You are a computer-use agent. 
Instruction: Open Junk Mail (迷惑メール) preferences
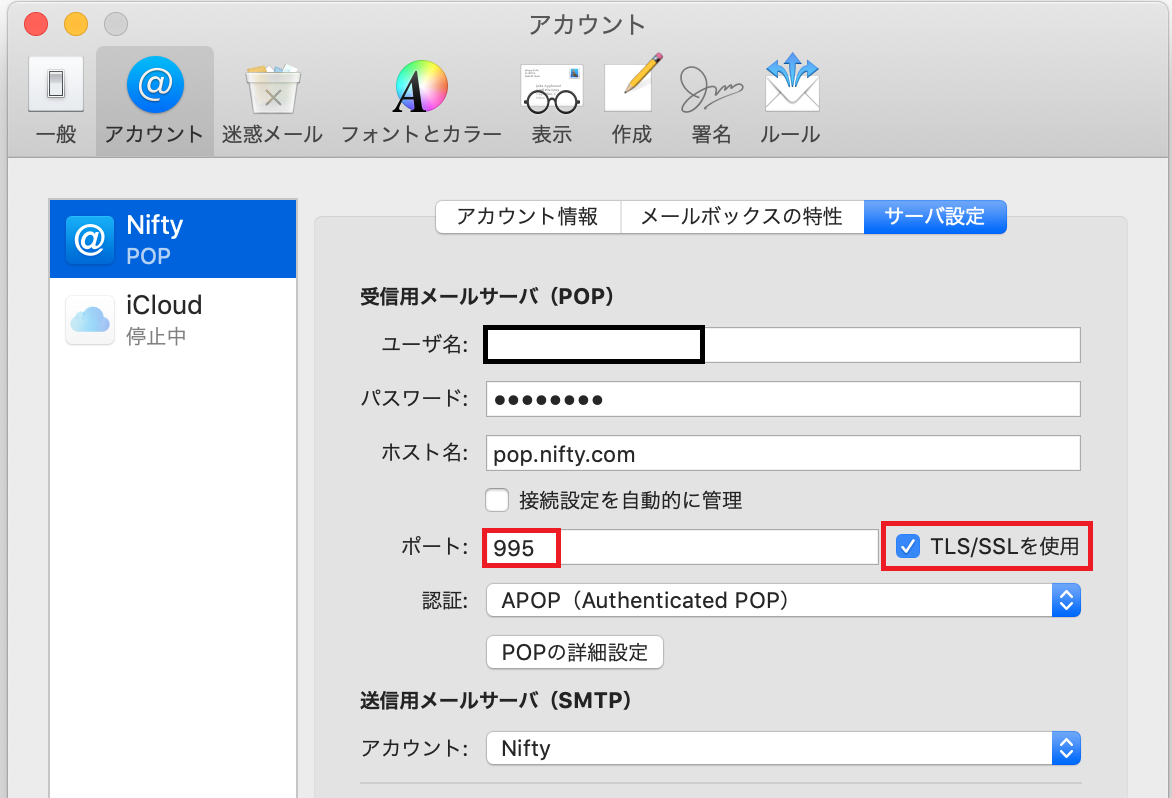272,100
